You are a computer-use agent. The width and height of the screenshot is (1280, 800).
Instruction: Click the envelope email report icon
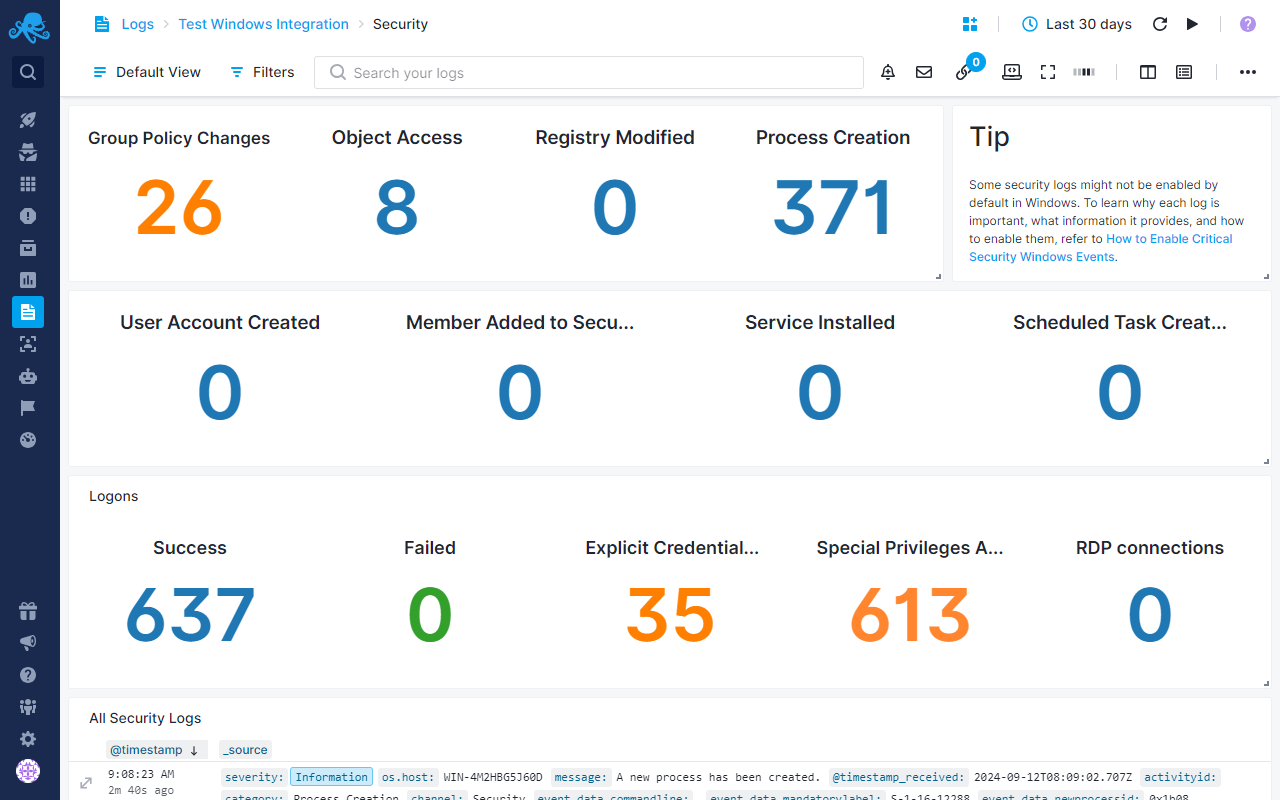click(924, 72)
